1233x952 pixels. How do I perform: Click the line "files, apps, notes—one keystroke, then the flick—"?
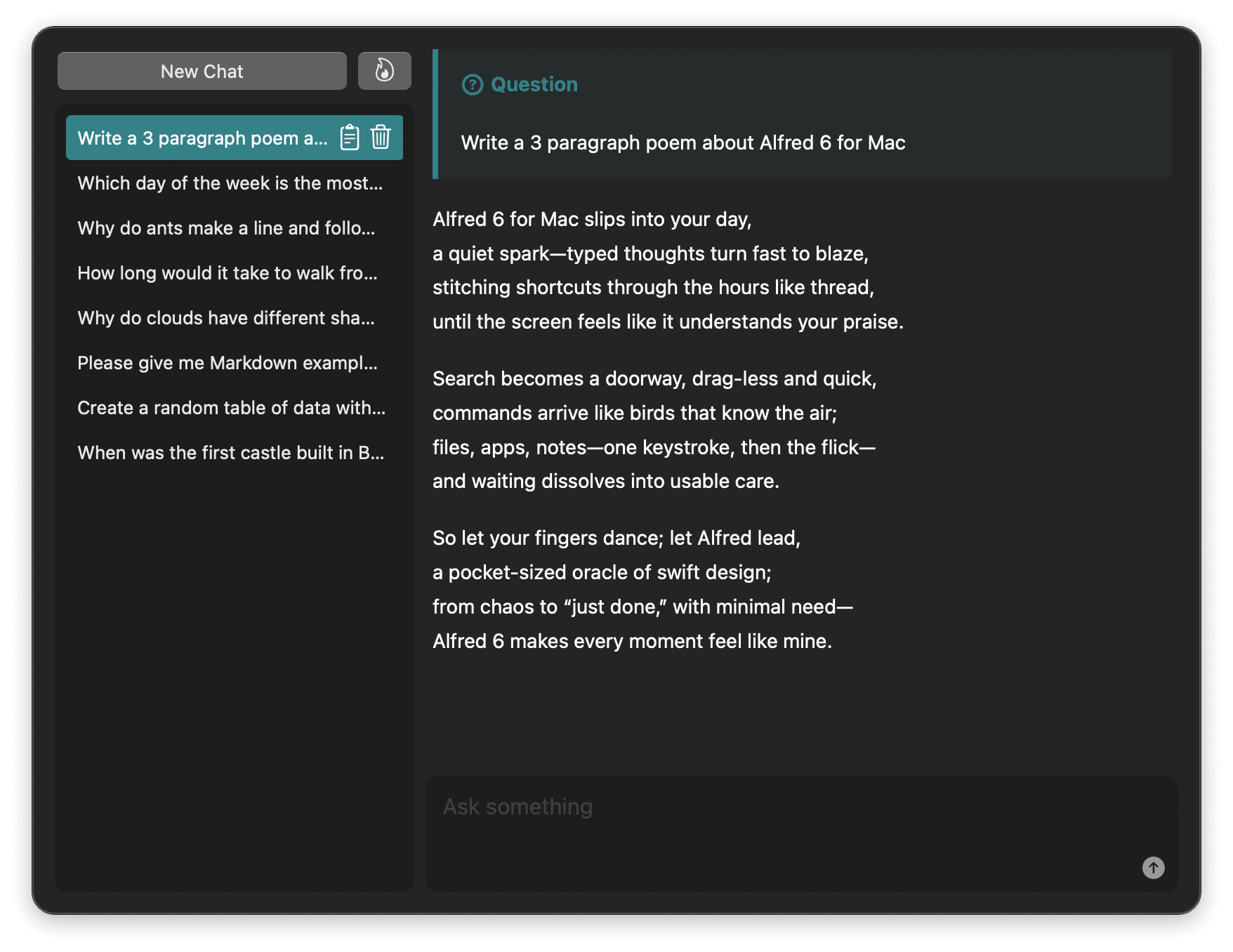tap(654, 448)
